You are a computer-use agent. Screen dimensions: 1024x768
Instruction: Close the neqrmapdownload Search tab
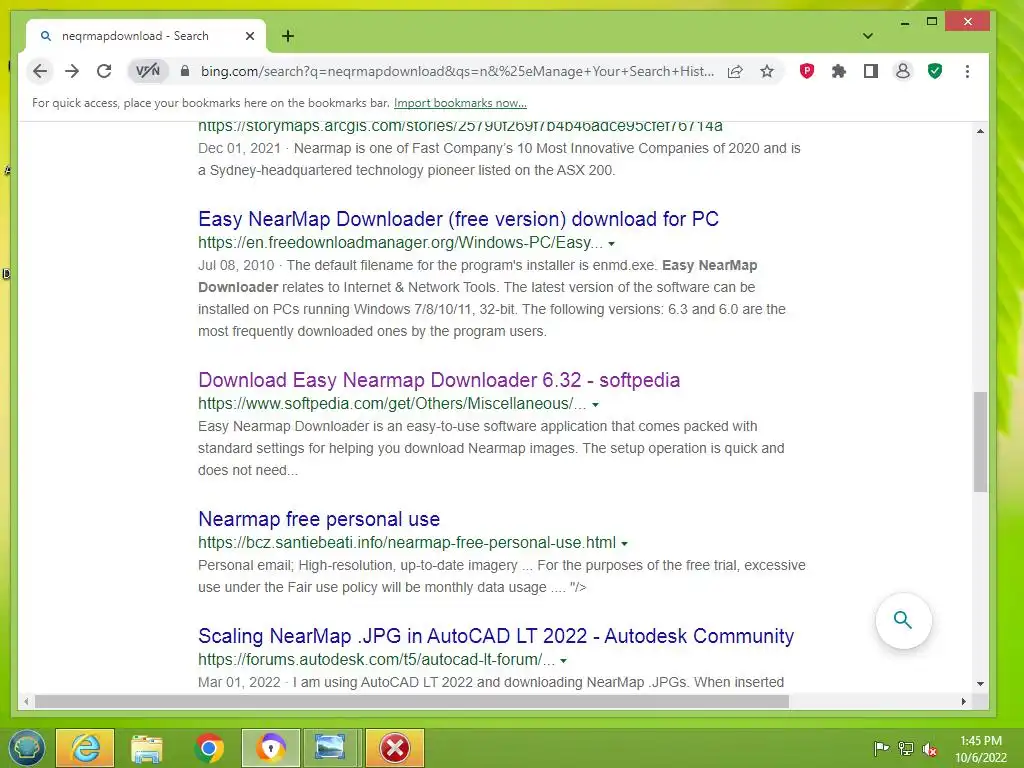coord(249,36)
